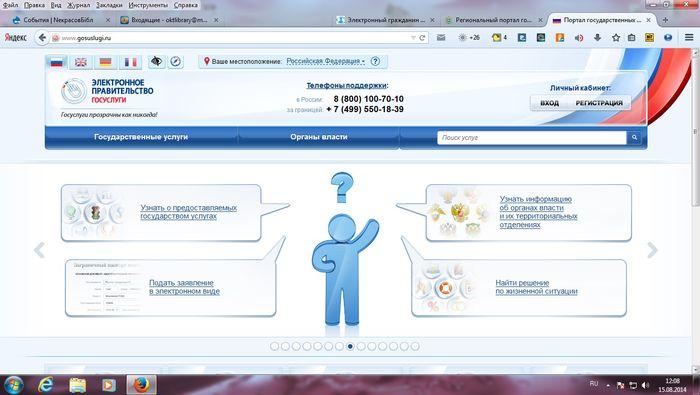Switch to Входящие mail tab
The image size is (700, 395).
point(169,20)
